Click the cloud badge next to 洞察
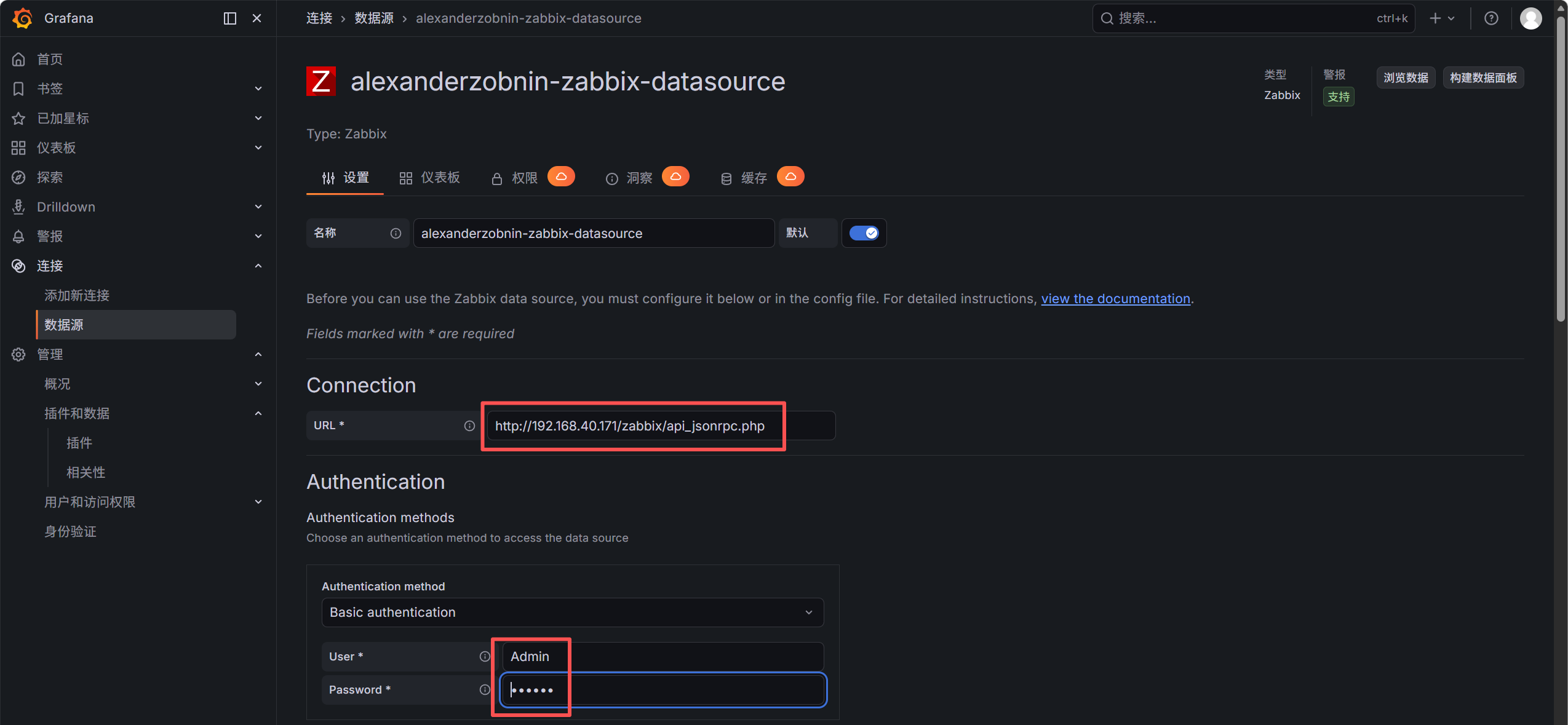This screenshot has height=725, width=1568. (x=675, y=176)
